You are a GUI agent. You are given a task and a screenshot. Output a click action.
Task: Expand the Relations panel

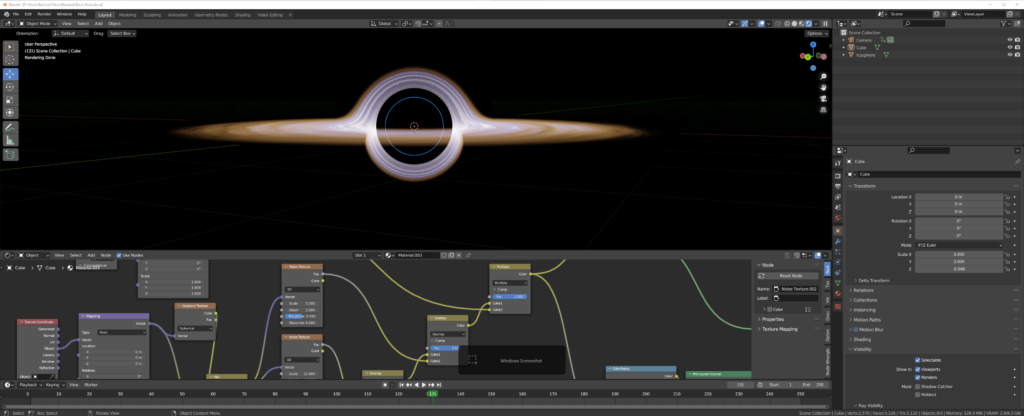pos(866,291)
